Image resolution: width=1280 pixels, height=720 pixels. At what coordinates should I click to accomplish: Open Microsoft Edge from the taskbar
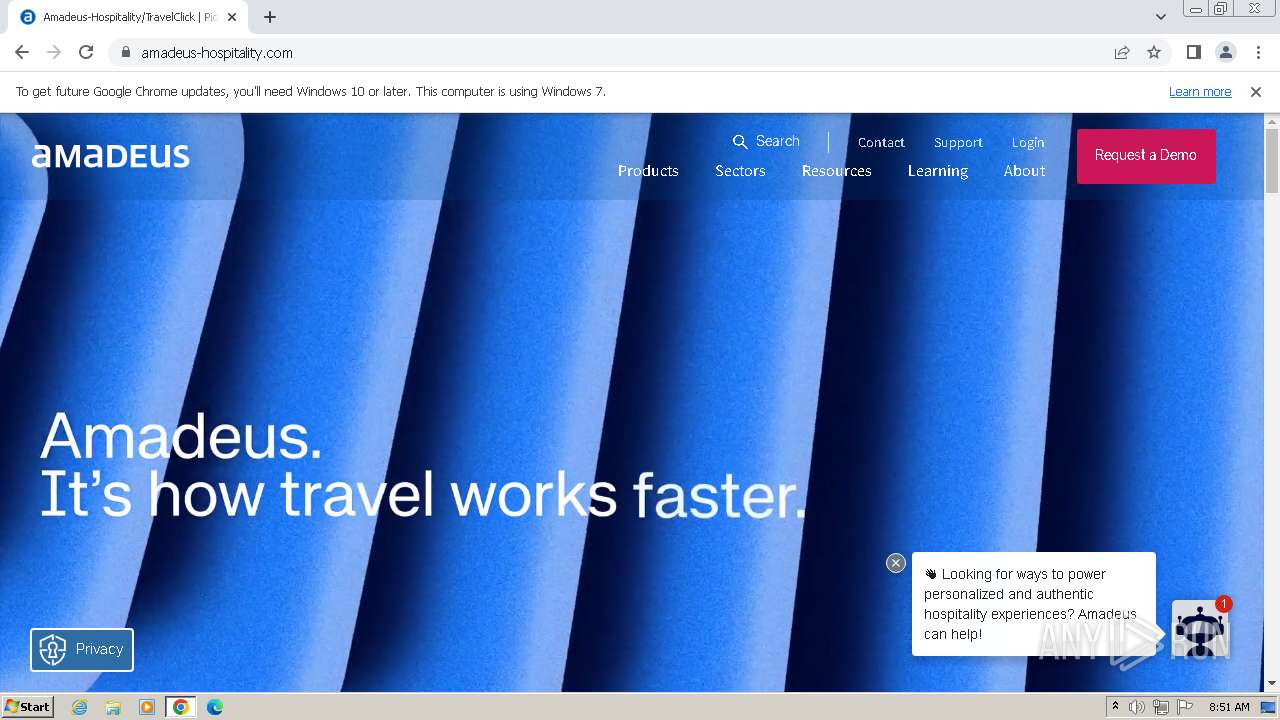tap(215, 707)
